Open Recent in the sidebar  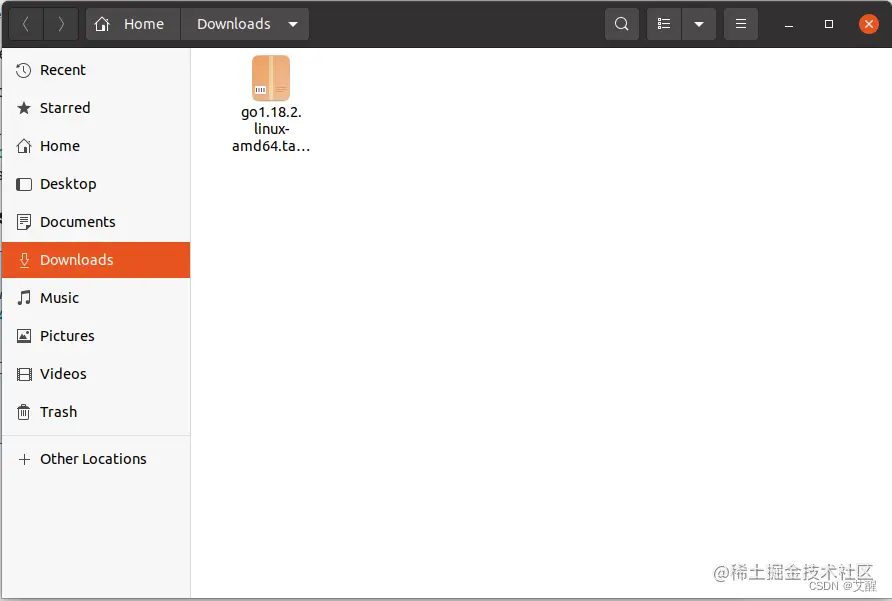point(96,70)
